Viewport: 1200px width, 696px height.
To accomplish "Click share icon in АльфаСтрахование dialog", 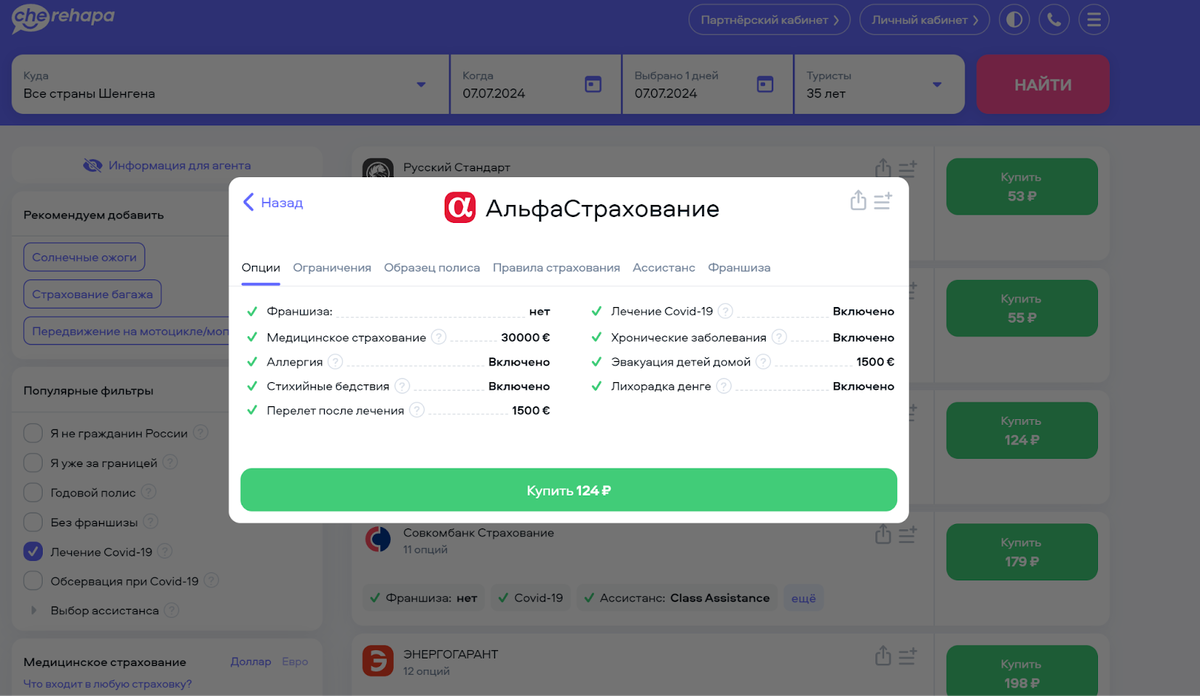I will coord(858,201).
